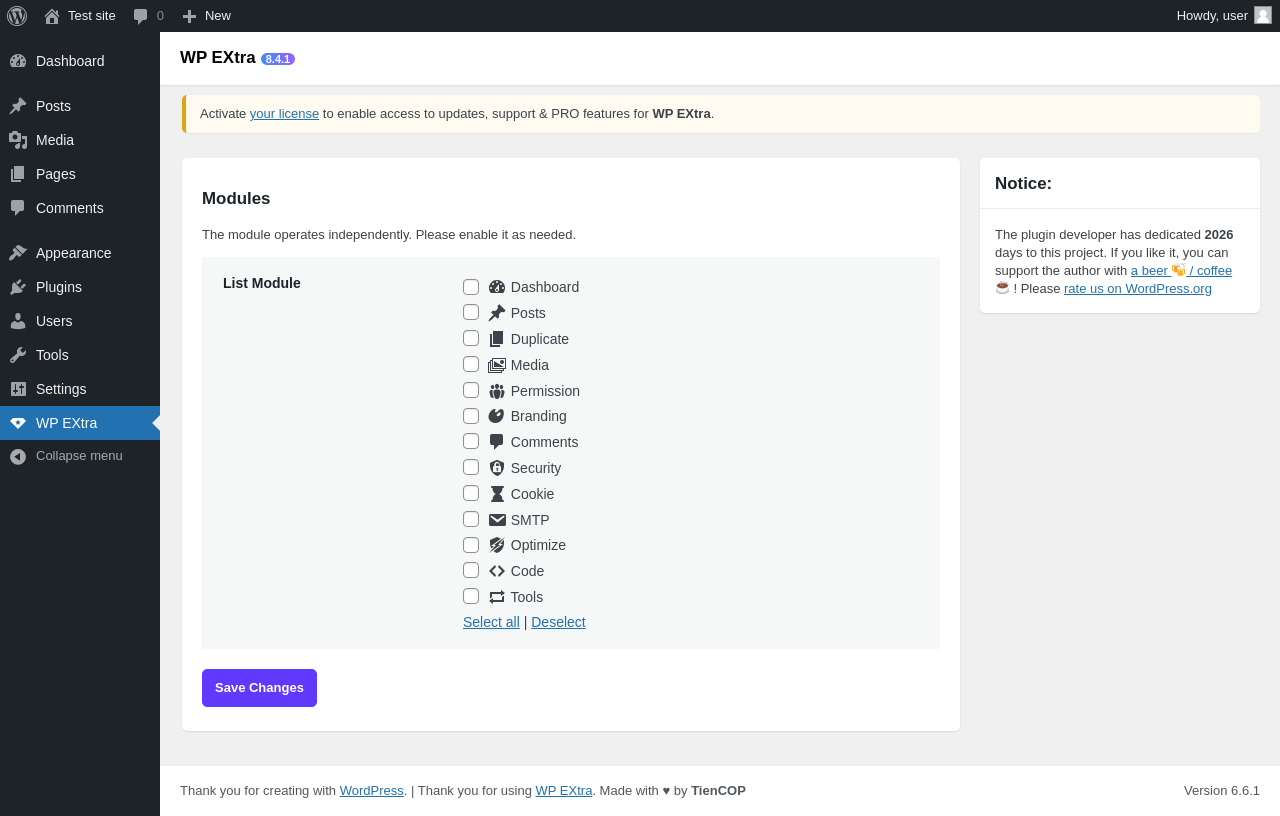Enable the Permission module checkbox
The image size is (1280, 816).
click(x=471, y=390)
